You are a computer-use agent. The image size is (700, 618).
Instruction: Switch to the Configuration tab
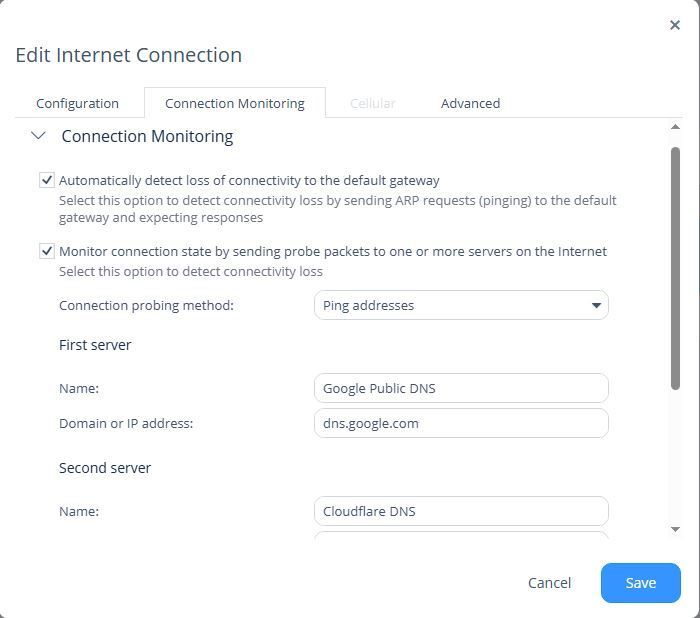(x=77, y=103)
